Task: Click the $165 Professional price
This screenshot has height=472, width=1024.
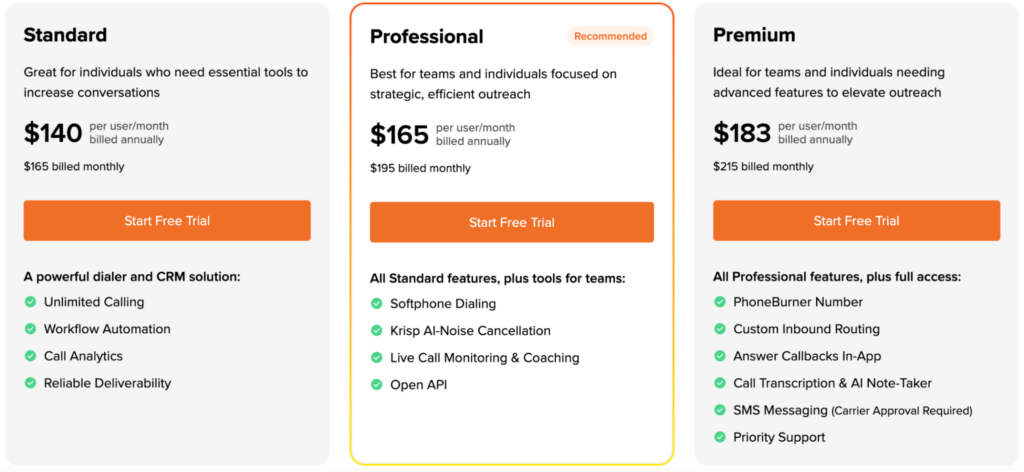Action: pyautogui.click(x=399, y=135)
